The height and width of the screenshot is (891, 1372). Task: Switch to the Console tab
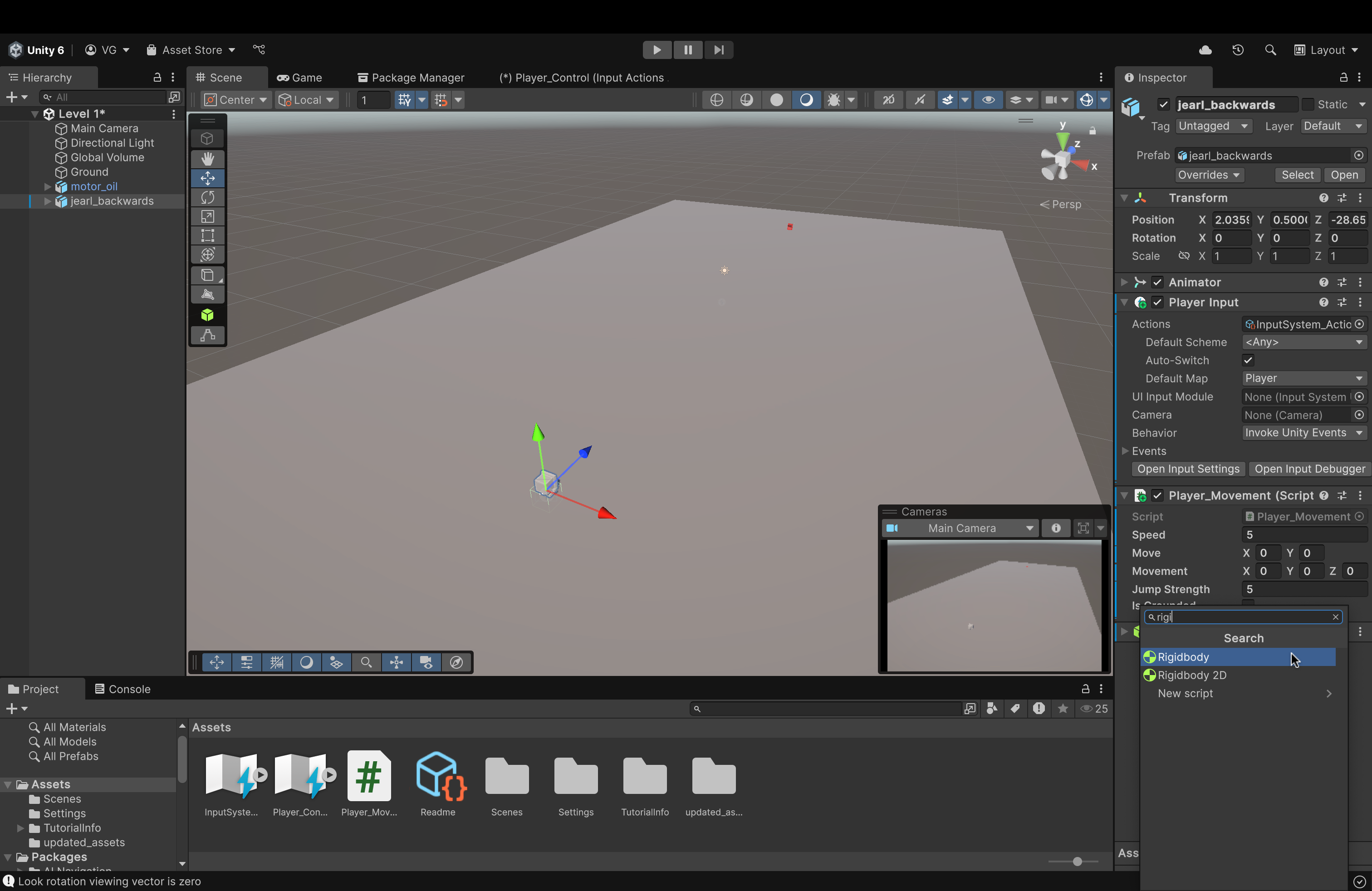tap(122, 689)
